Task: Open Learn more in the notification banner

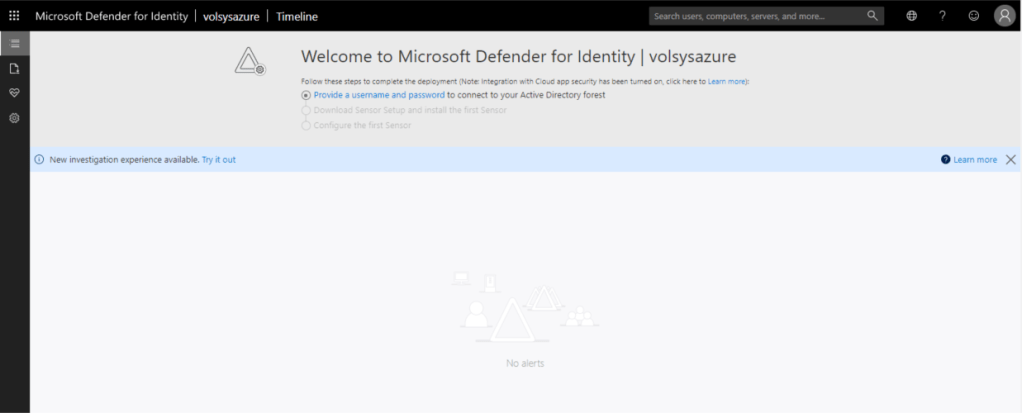Action: pos(974,160)
